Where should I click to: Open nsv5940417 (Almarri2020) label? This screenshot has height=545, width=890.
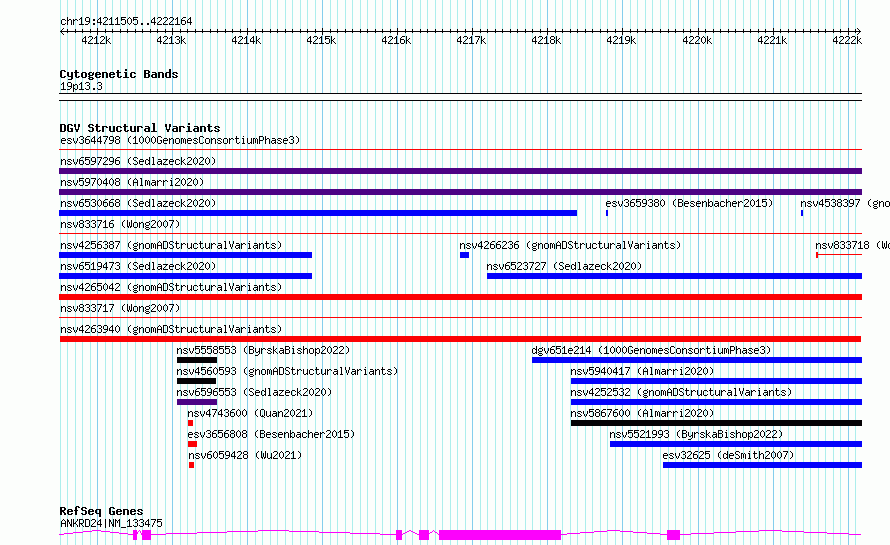pyautogui.click(x=642, y=371)
